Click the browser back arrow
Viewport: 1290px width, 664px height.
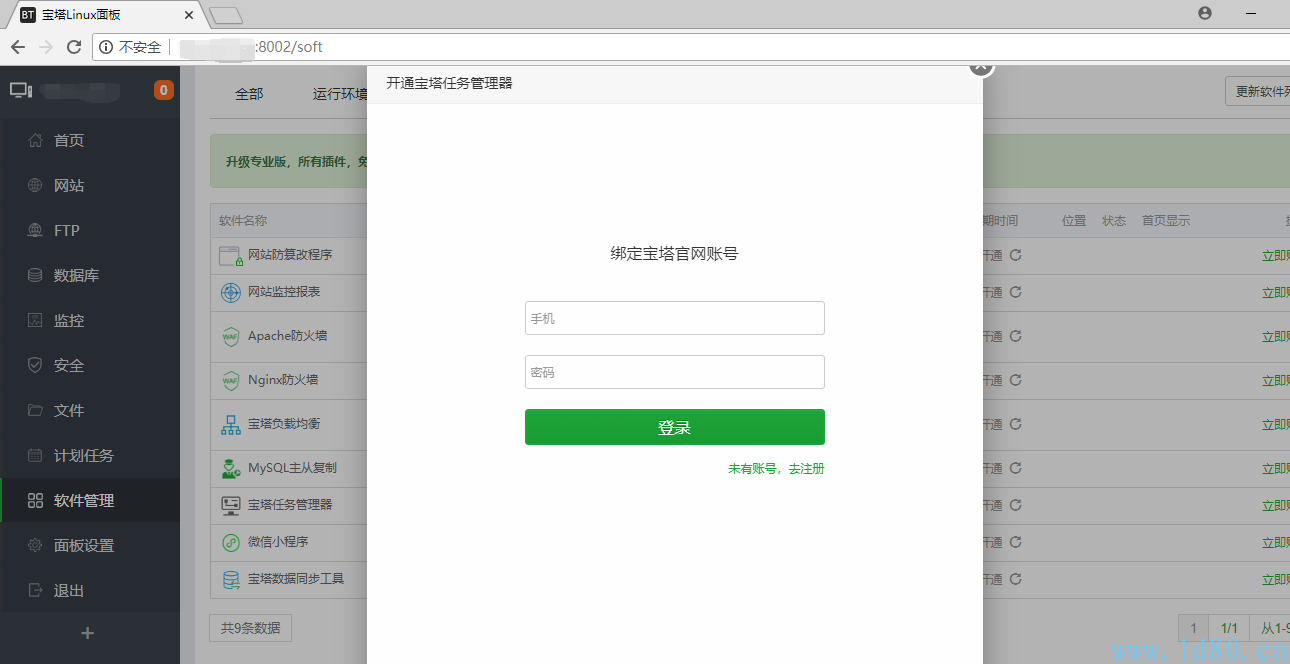[18, 47]
